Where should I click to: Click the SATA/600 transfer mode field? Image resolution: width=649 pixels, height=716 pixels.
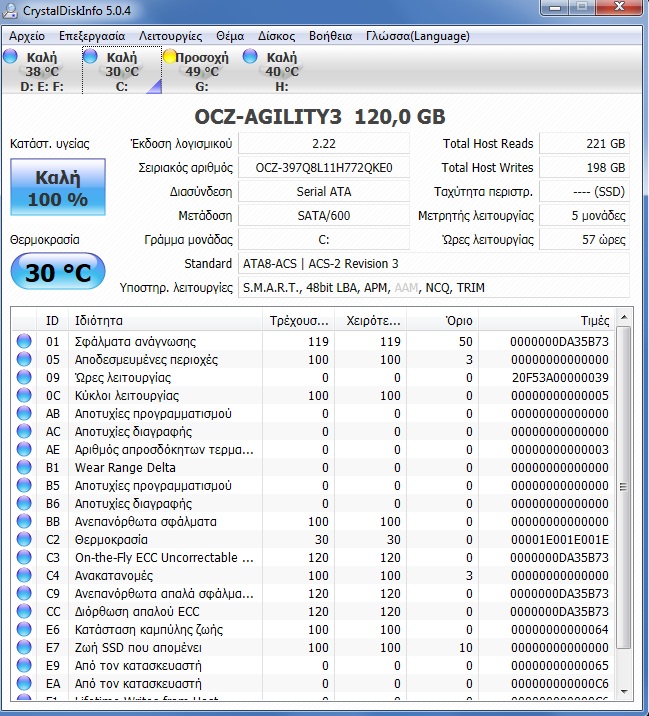pos(324,216)
